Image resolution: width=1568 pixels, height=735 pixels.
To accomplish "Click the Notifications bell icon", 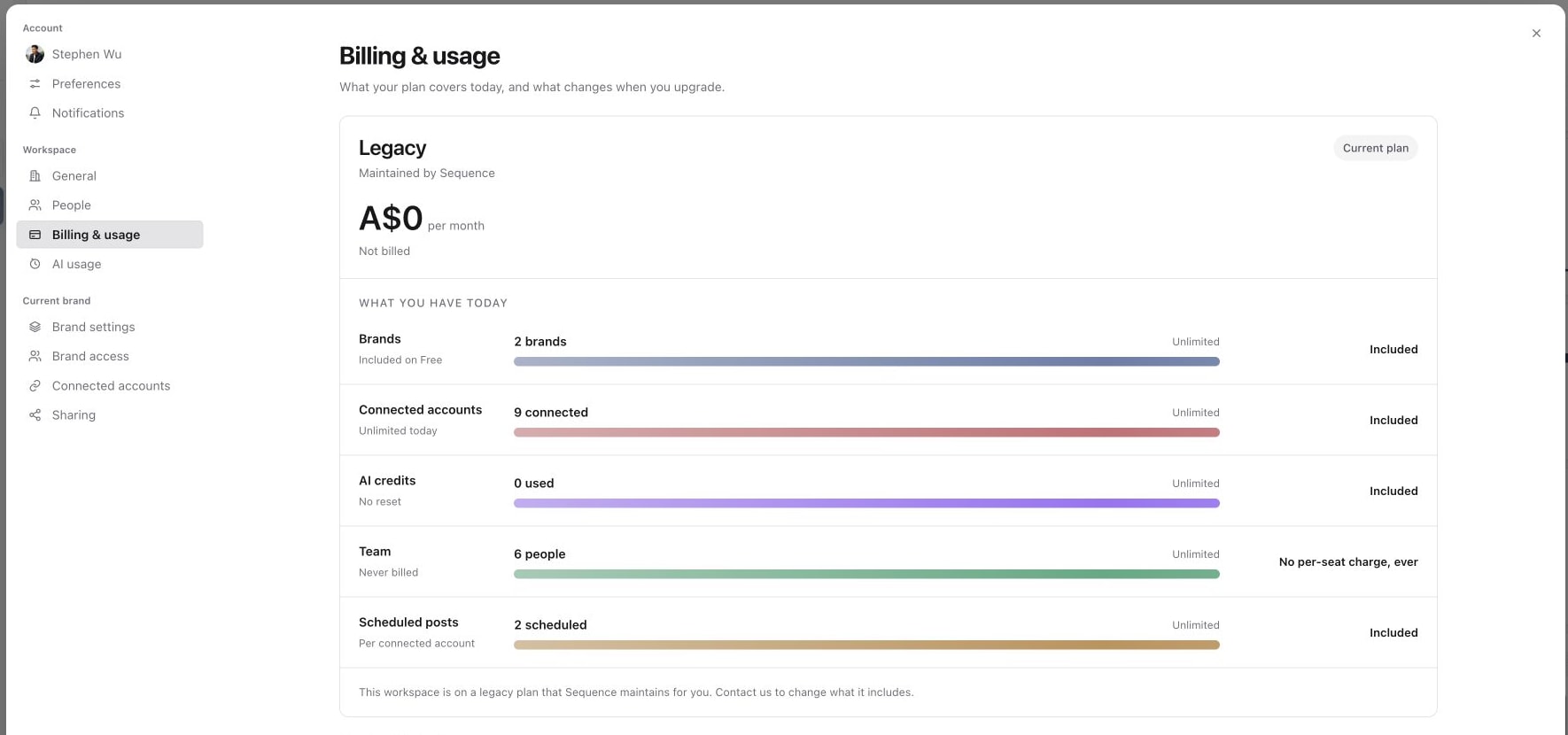I will tap(35, 112).
